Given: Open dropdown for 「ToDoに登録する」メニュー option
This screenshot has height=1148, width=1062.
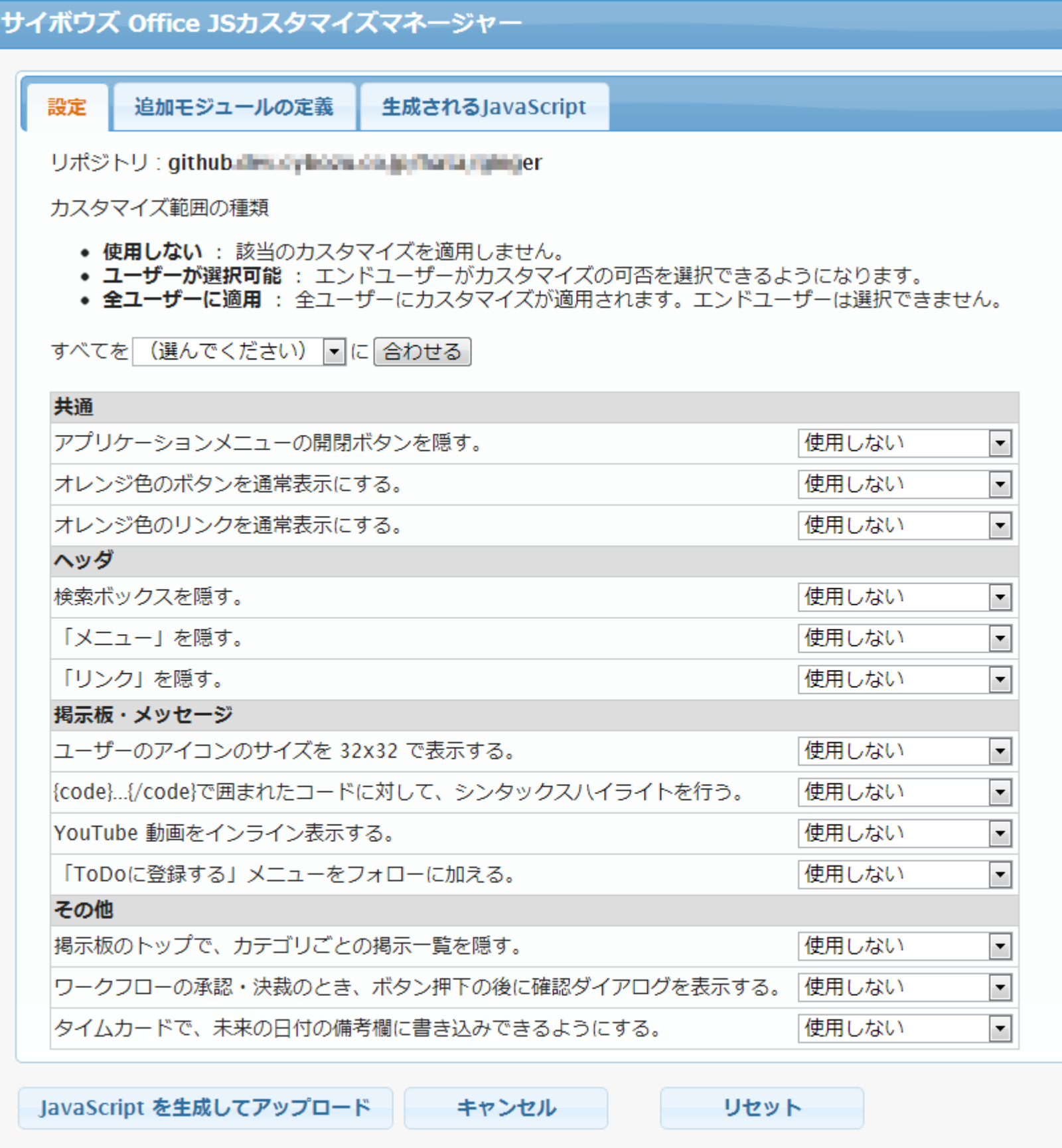Looking at the screenshot, I should (x=905, y=874).
